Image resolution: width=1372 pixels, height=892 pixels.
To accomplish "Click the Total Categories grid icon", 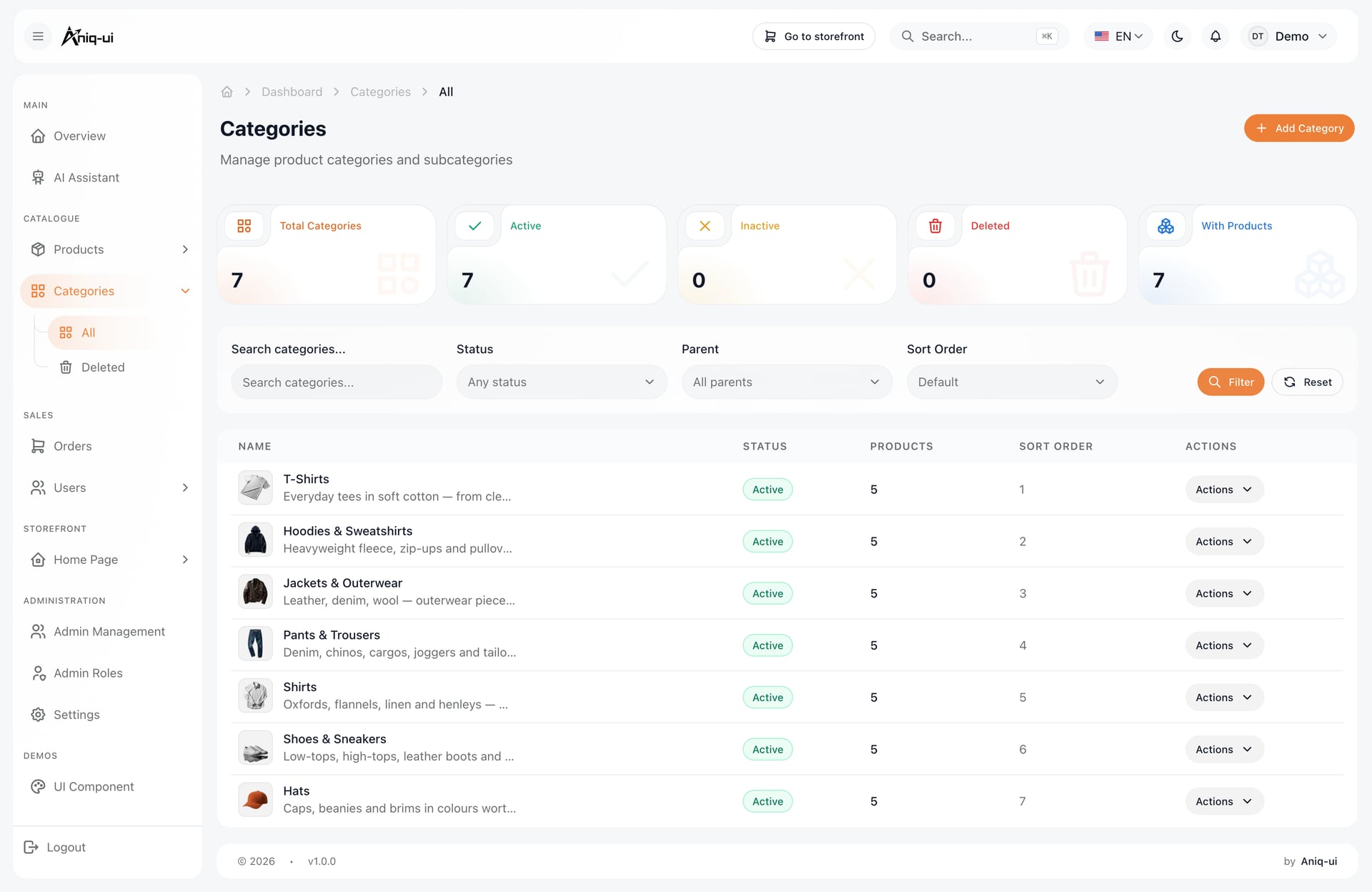I will (x=244, y=226).
